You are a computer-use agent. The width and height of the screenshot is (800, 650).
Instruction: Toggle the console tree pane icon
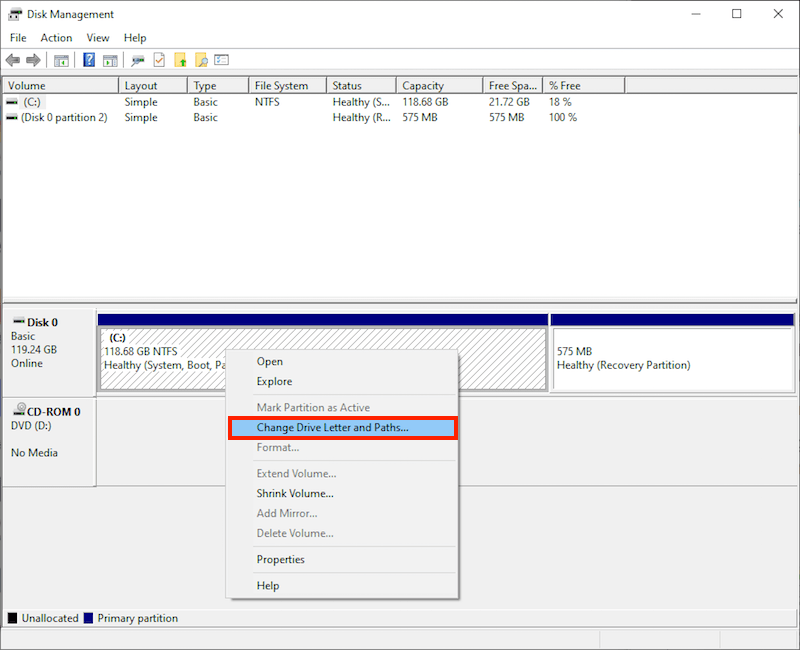(62, 61)
